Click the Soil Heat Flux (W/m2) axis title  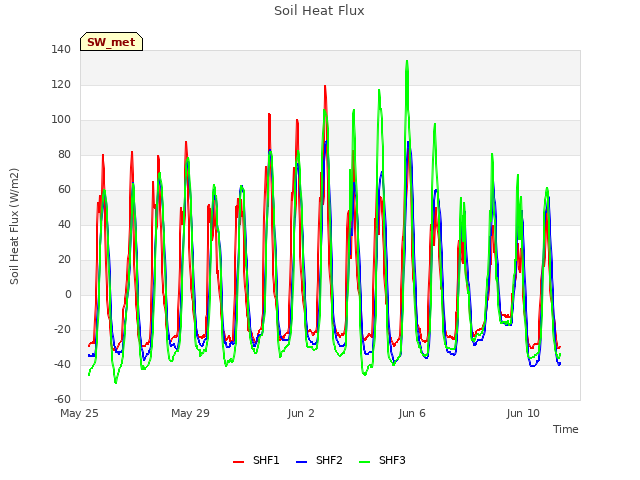click(14, 226)
